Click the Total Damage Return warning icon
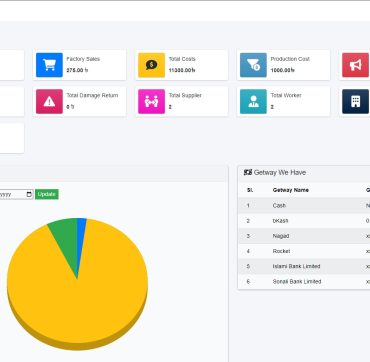This screenshot has width=370, height=362. click(49, 101)
